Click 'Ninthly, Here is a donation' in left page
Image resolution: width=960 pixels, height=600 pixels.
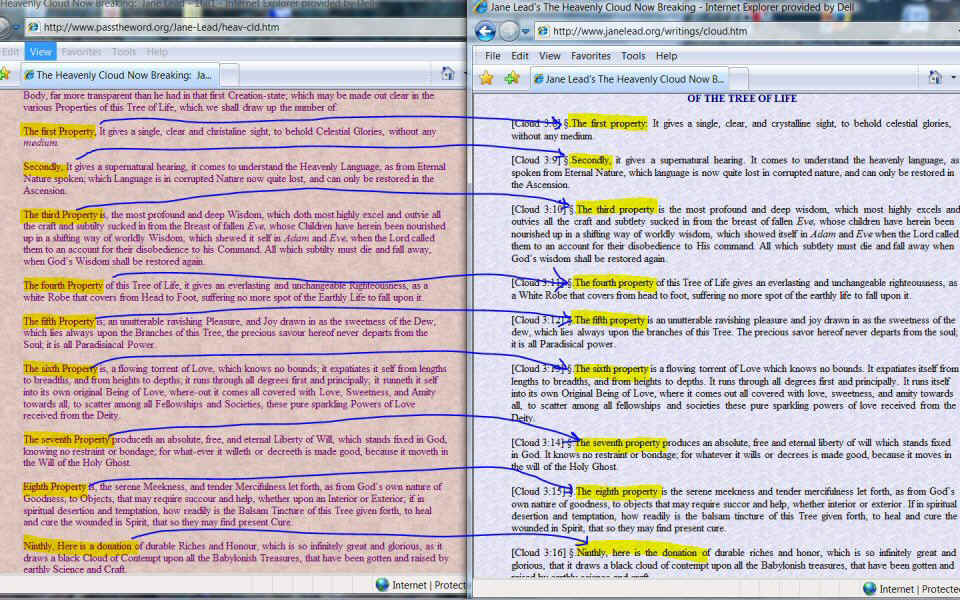(78, 546)
